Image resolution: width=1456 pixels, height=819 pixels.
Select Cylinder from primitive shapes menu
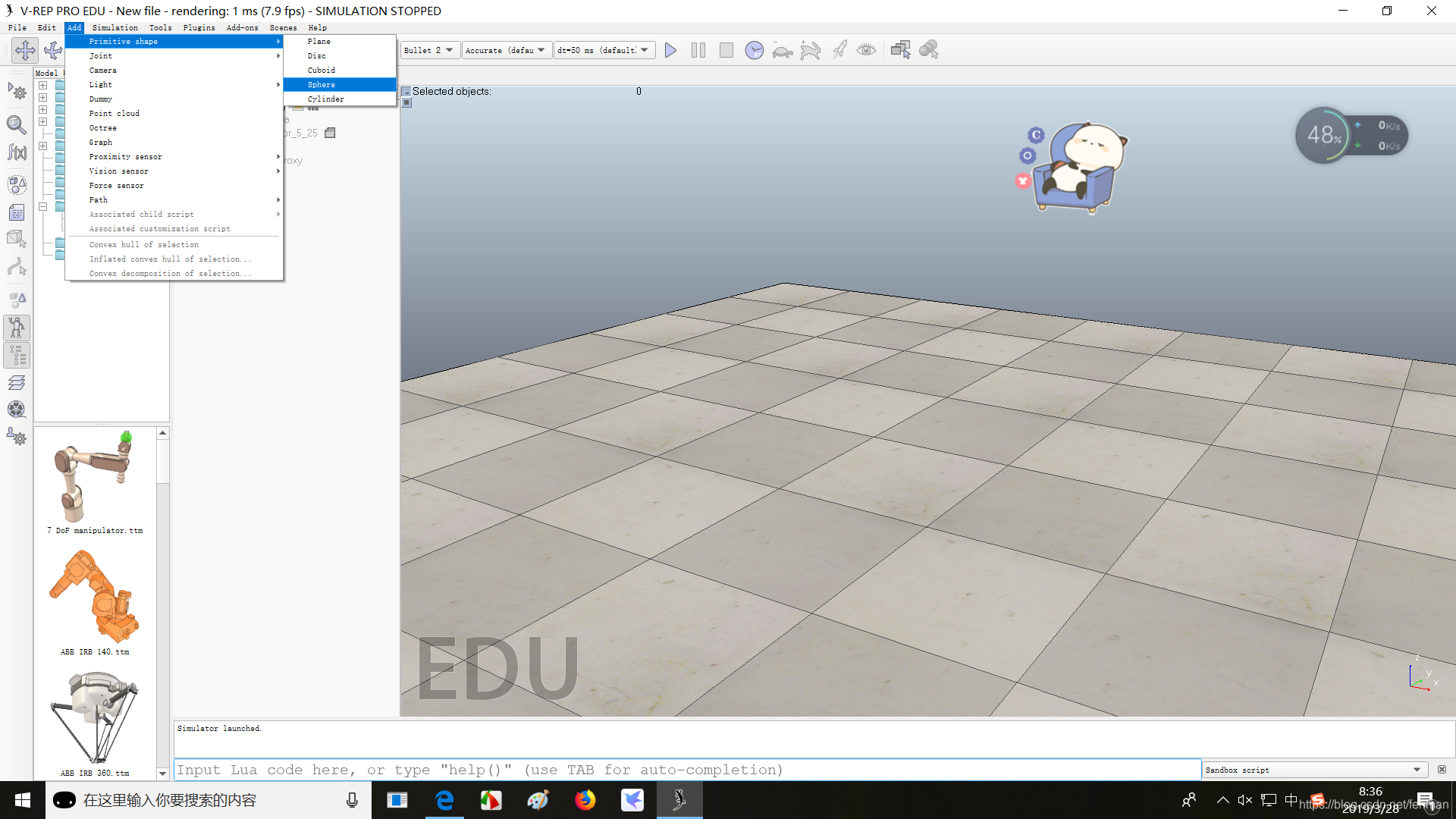click(x=326, y=99)
